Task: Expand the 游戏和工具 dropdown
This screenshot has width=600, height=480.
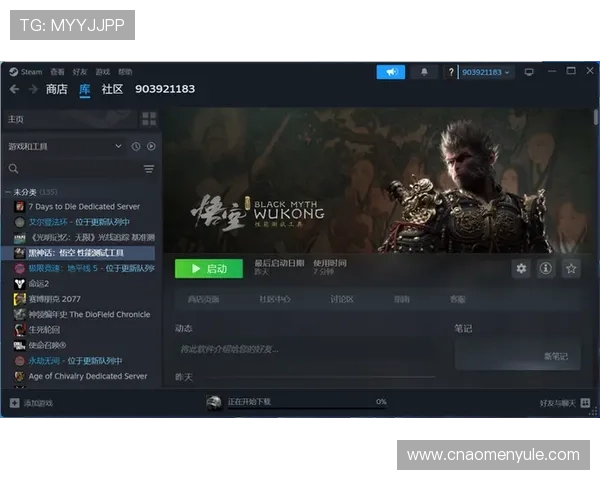Action: (118, 146)
